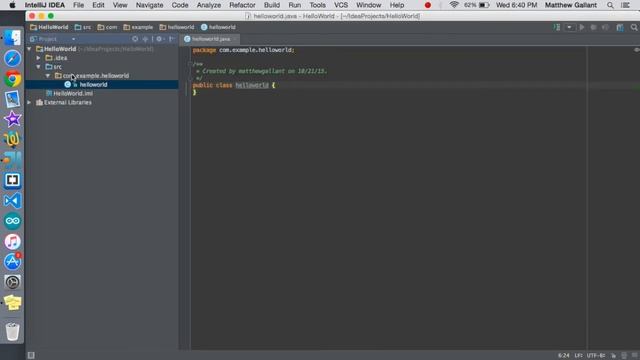Viewport: 640px width, 360px height.
Task: Click helloworld class breadcrumb in navigation bar
Action: [x=218, y=27]
